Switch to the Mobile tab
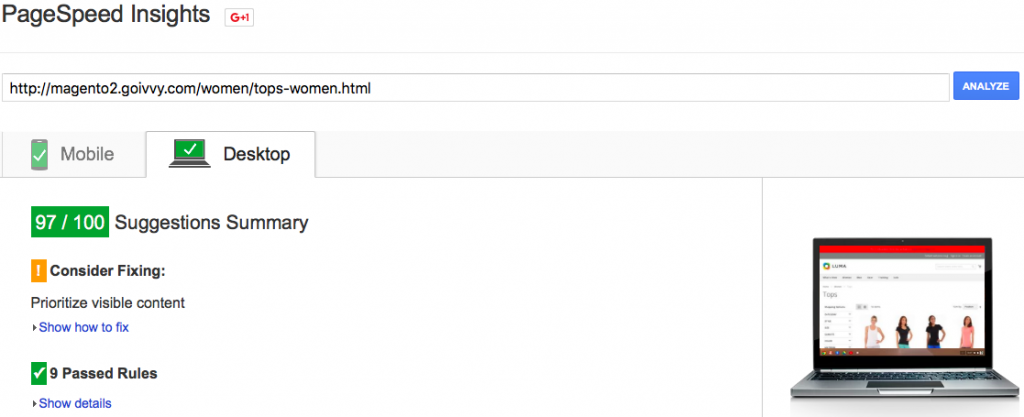Viewport: 1024px width, 417px height. pos(73,154)
